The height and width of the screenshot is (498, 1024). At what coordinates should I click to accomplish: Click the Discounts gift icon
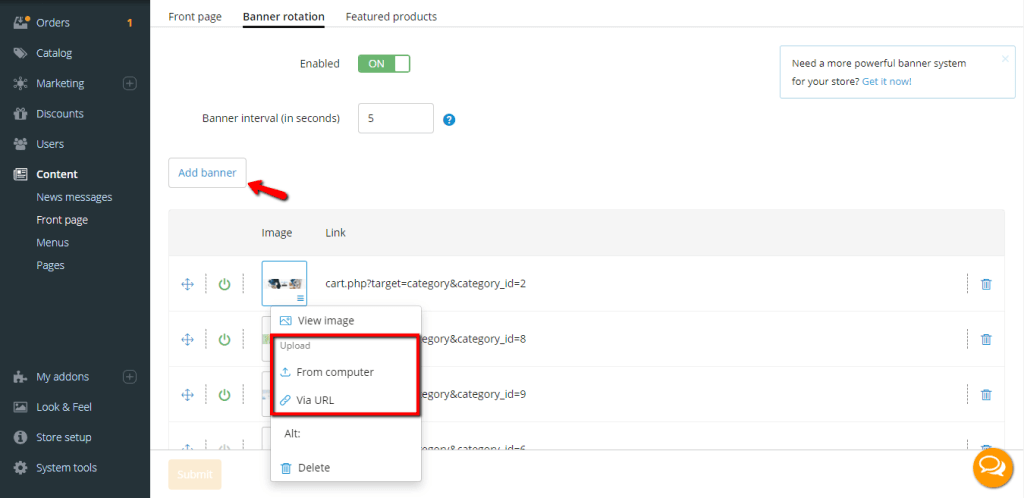(21, 114)
